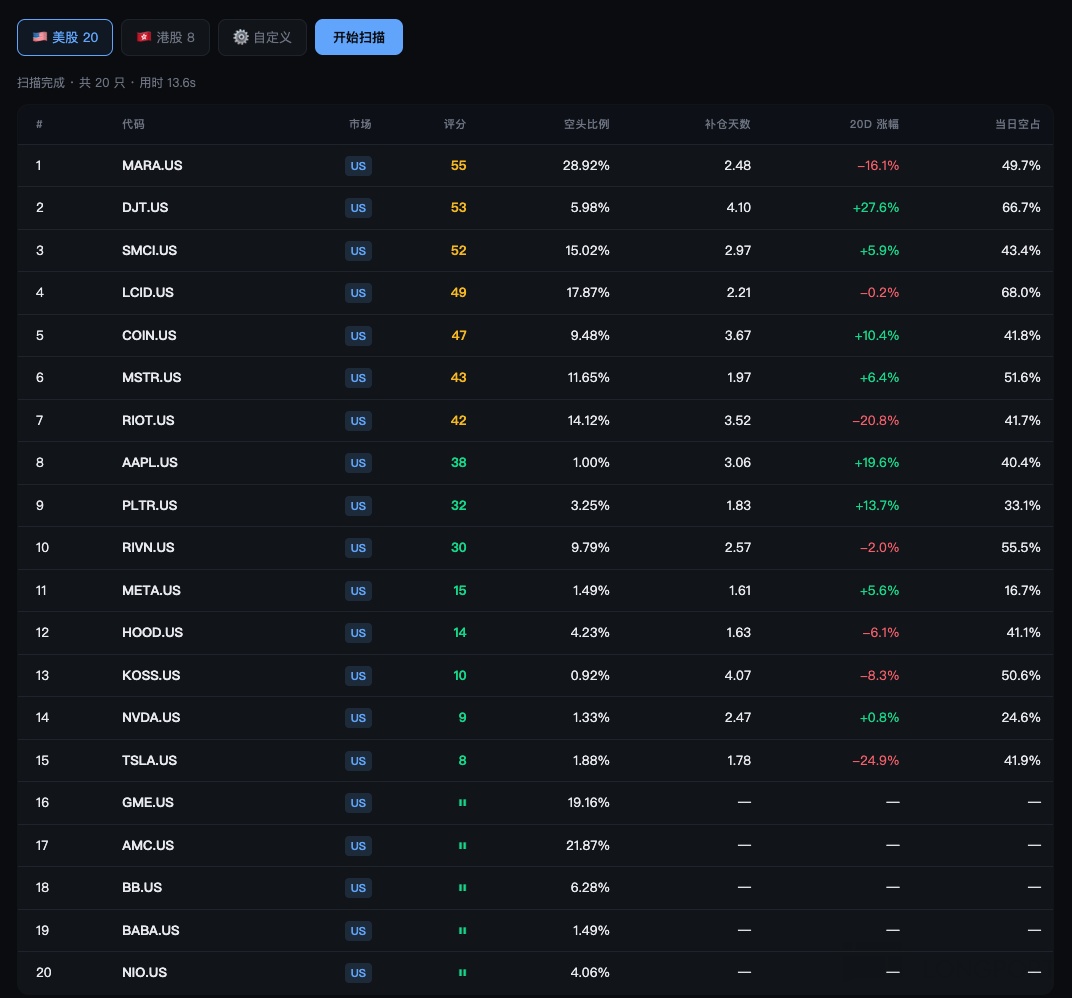Image resolution: width=1072 pixels, height=998 pixels.
Task: Click the pause icon in GME.US row
Action: tap(462, 803)
